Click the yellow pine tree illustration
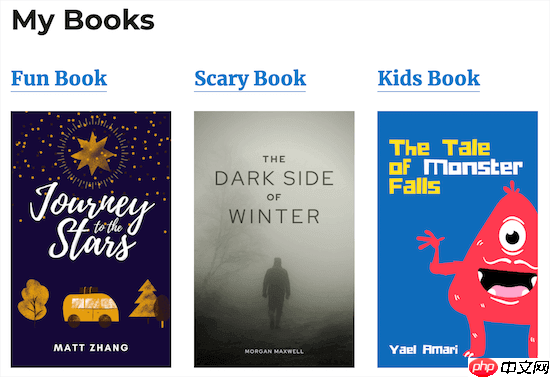This screenshot has width=550, height=377. pyautogui.click(x=144, y=299)
